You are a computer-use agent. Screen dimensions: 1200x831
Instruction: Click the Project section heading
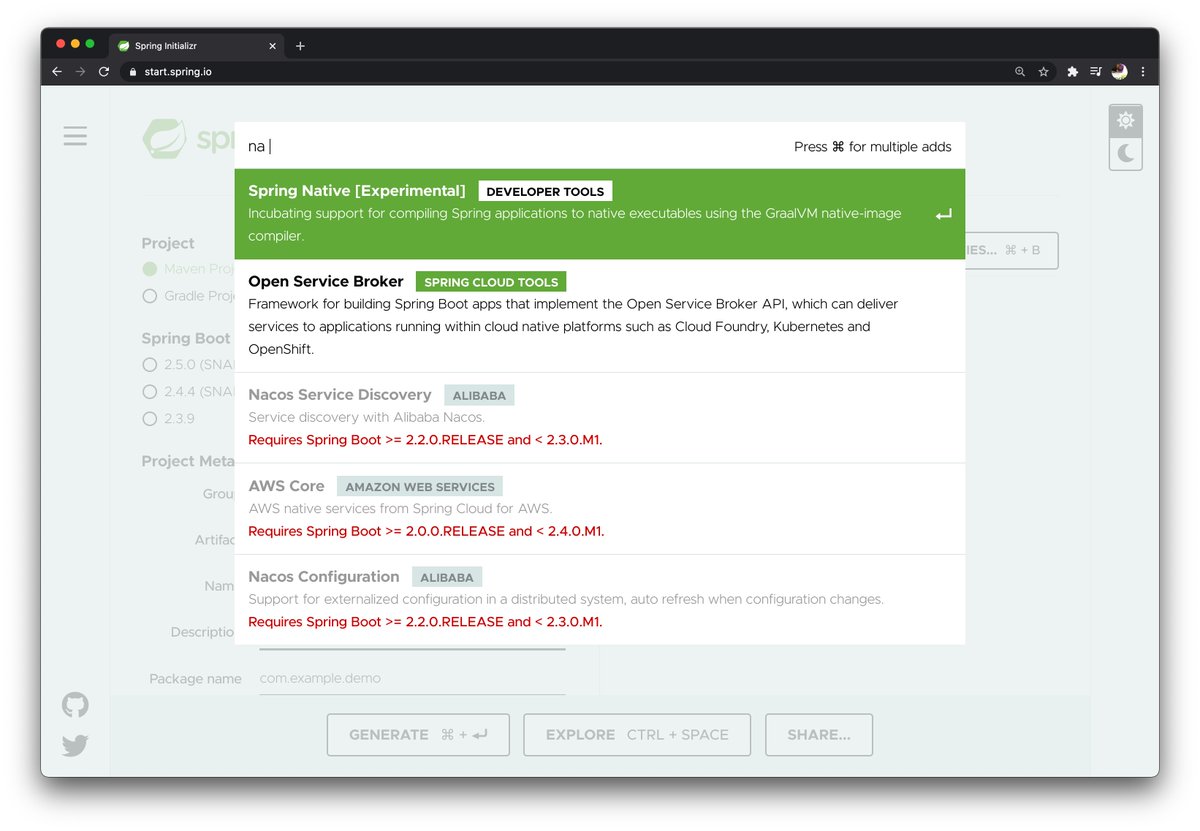coord(168,243)
